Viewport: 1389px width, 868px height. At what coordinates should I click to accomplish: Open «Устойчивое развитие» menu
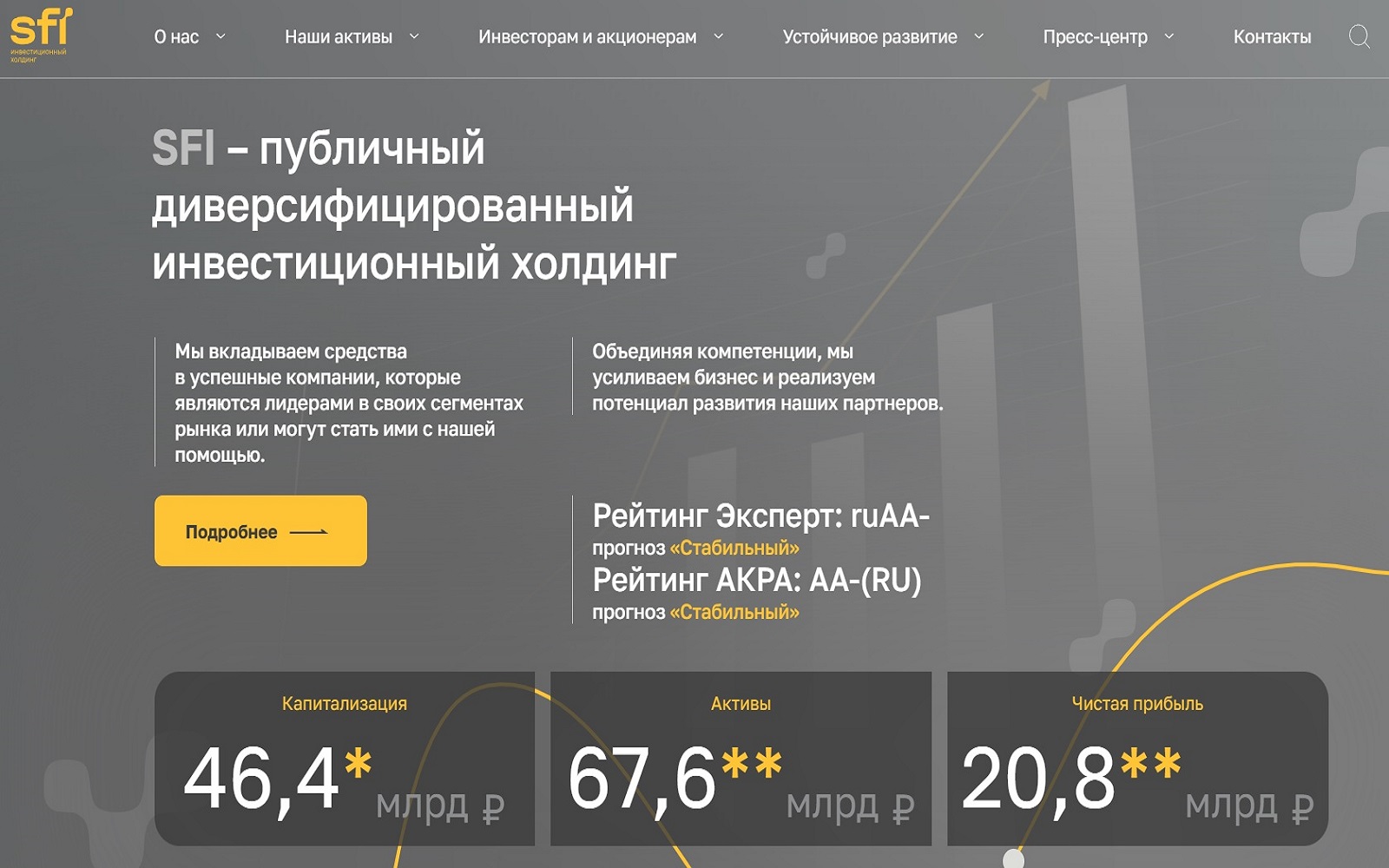tap(870, 36)
